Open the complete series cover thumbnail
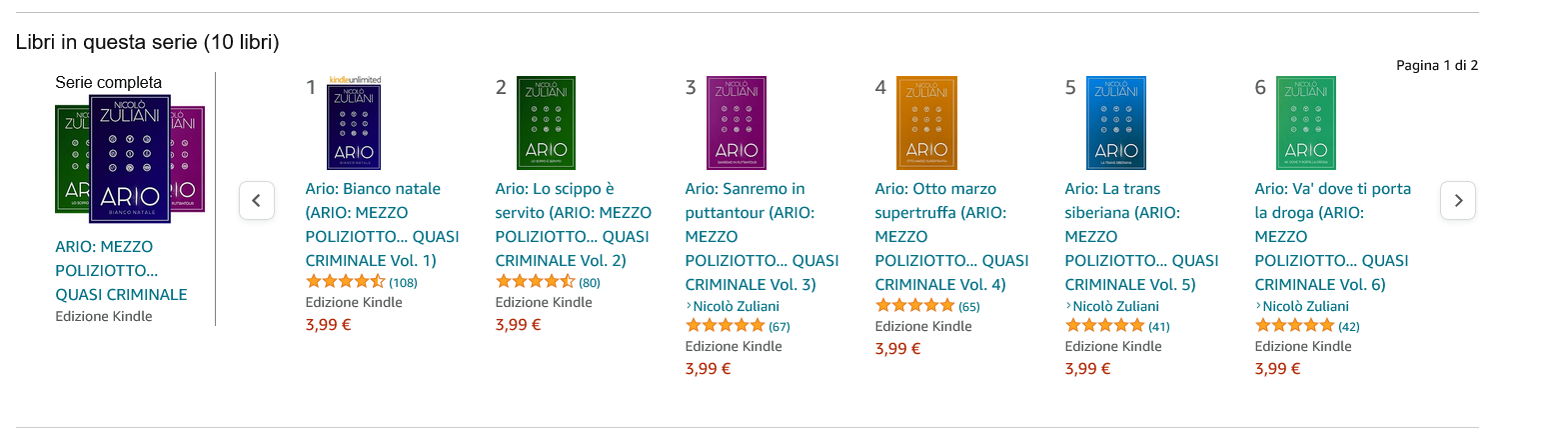The image size is (1568, 439). (x=130, y=158)
